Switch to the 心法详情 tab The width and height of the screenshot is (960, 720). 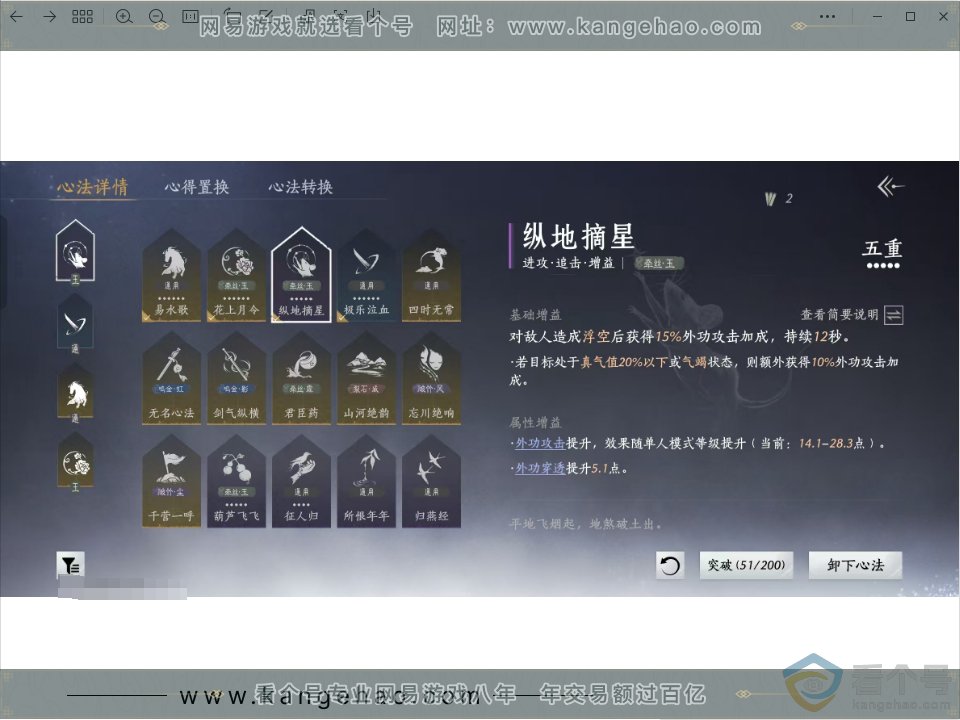(x=92, y=187)
